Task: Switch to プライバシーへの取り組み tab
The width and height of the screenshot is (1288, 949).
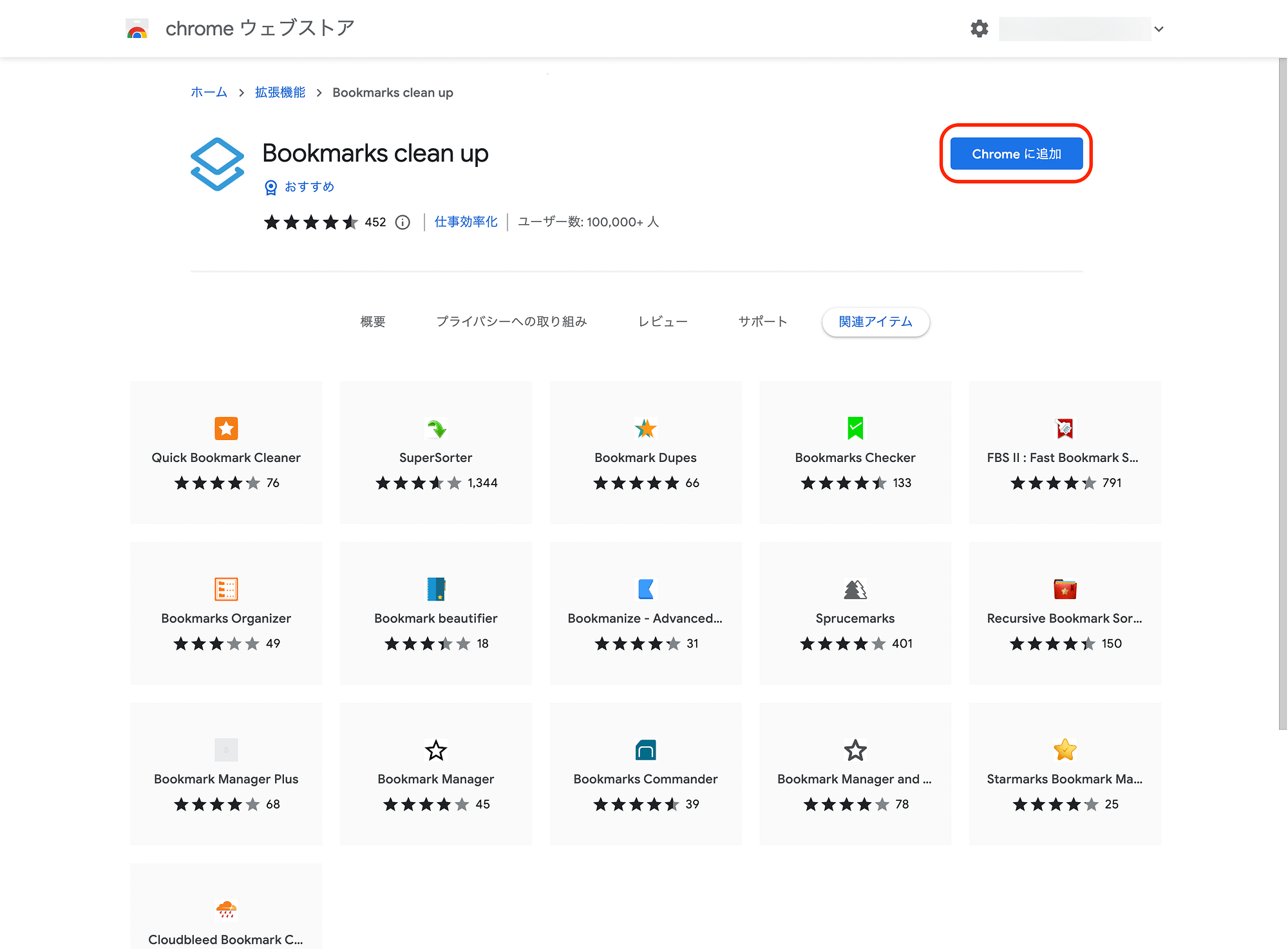Action: (512, 321)
